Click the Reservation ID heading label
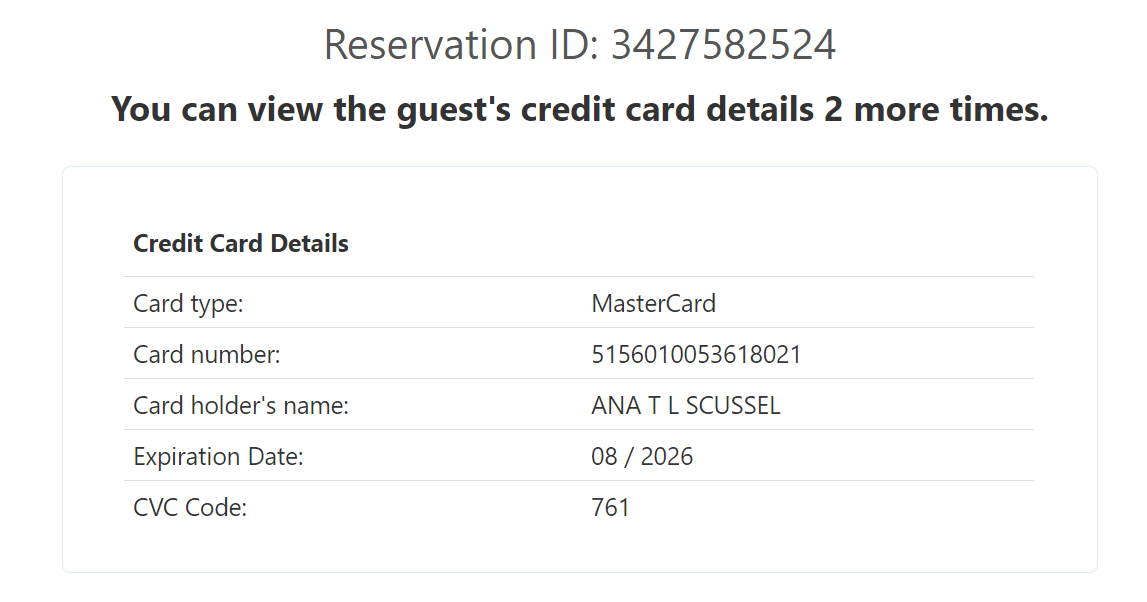1147x602 pixels. (x=461, y=45)
